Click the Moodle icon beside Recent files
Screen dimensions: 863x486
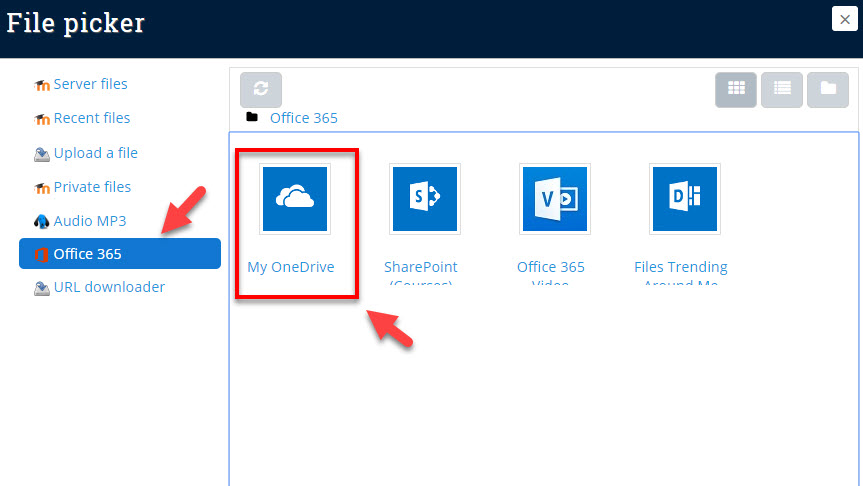tap(42, 119)
